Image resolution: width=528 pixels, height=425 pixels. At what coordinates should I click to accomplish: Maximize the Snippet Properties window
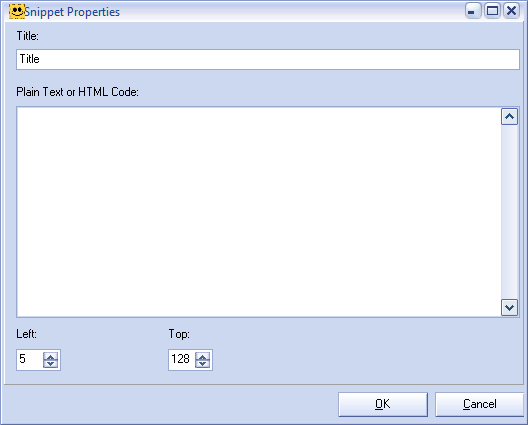[492, 11]
